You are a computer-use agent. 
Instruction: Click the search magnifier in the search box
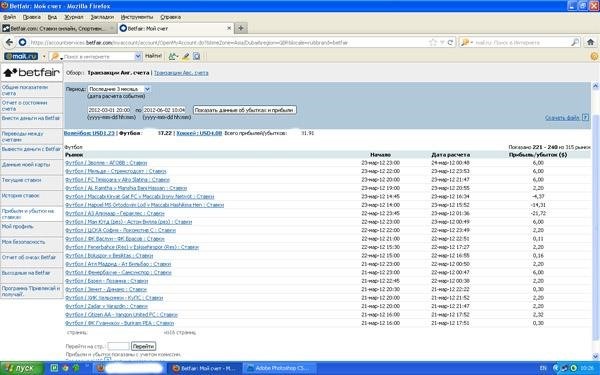point(575,42)
